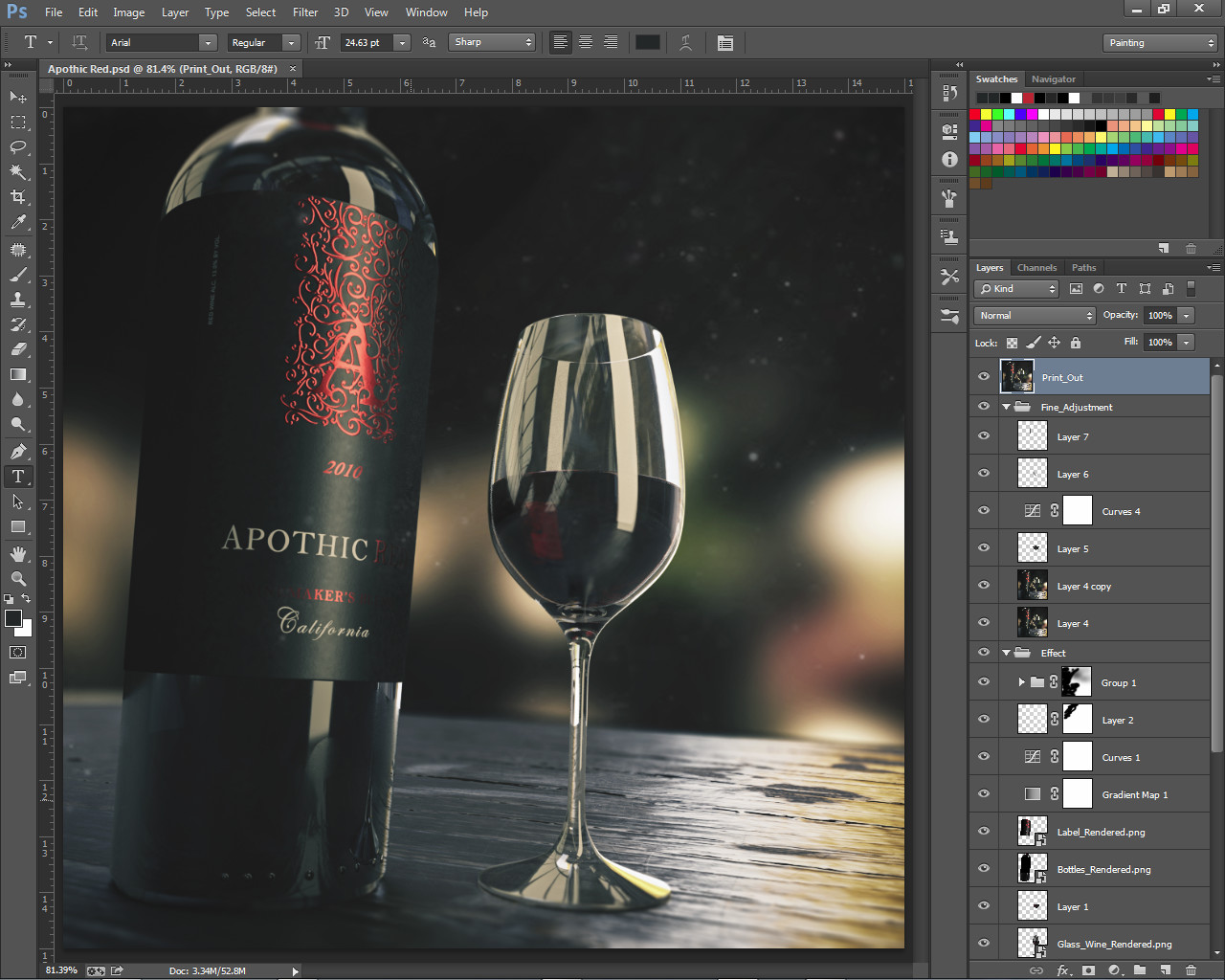Select the Eraser tool
This screenshot has height=980, width=1225.
18,349
